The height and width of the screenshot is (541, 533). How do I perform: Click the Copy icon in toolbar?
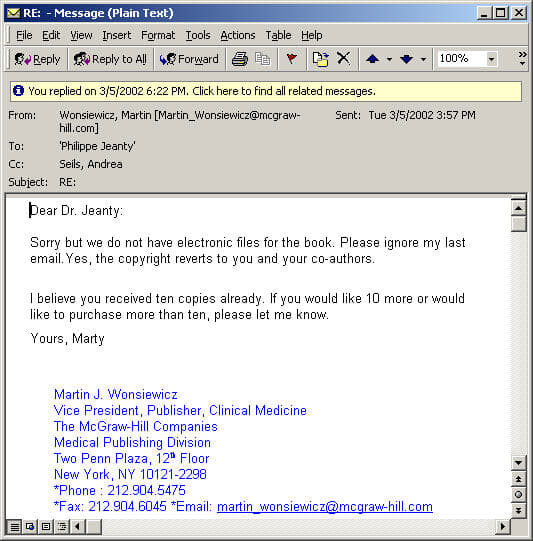tap(263, 59)
